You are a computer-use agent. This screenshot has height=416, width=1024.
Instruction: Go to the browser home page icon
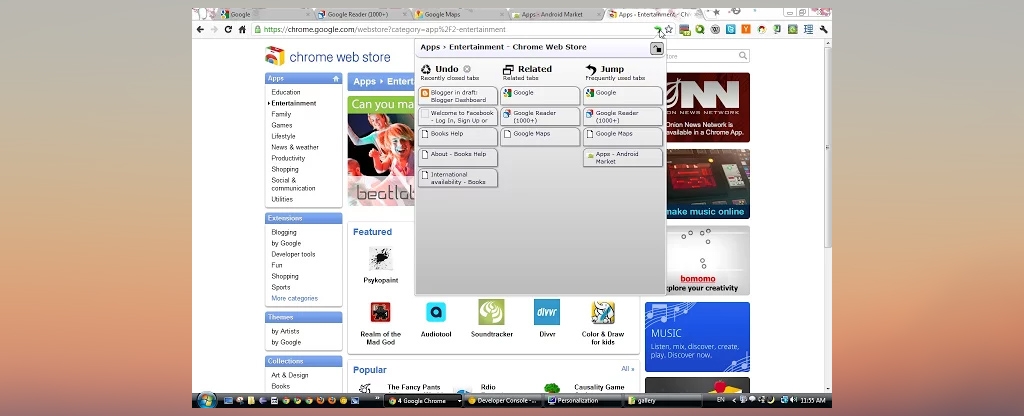pos(242,29)
